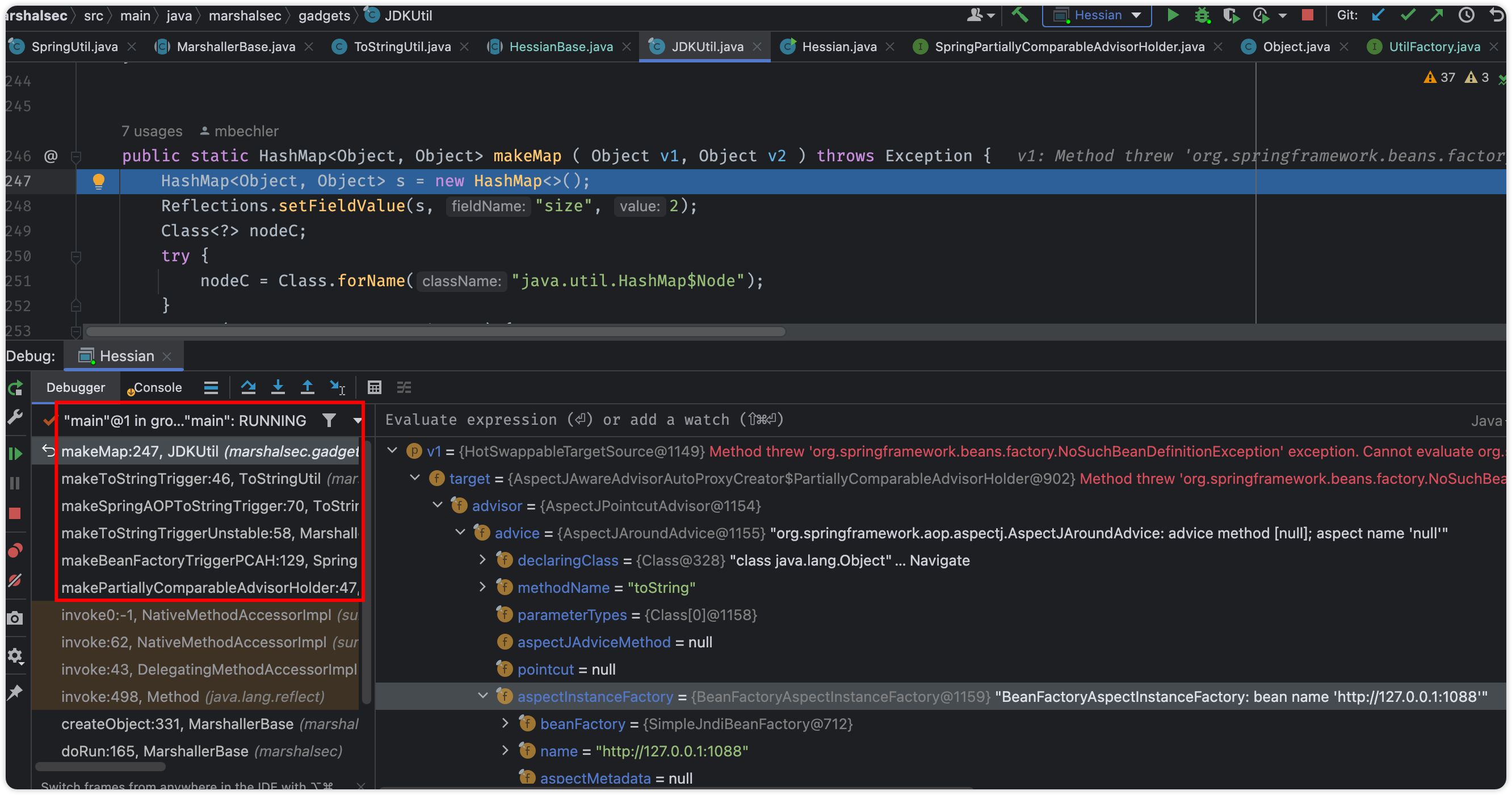Click the lightbulb intention icon on line 247
Viewport: 1512px width, 795px height.
[x=99, y=181]
